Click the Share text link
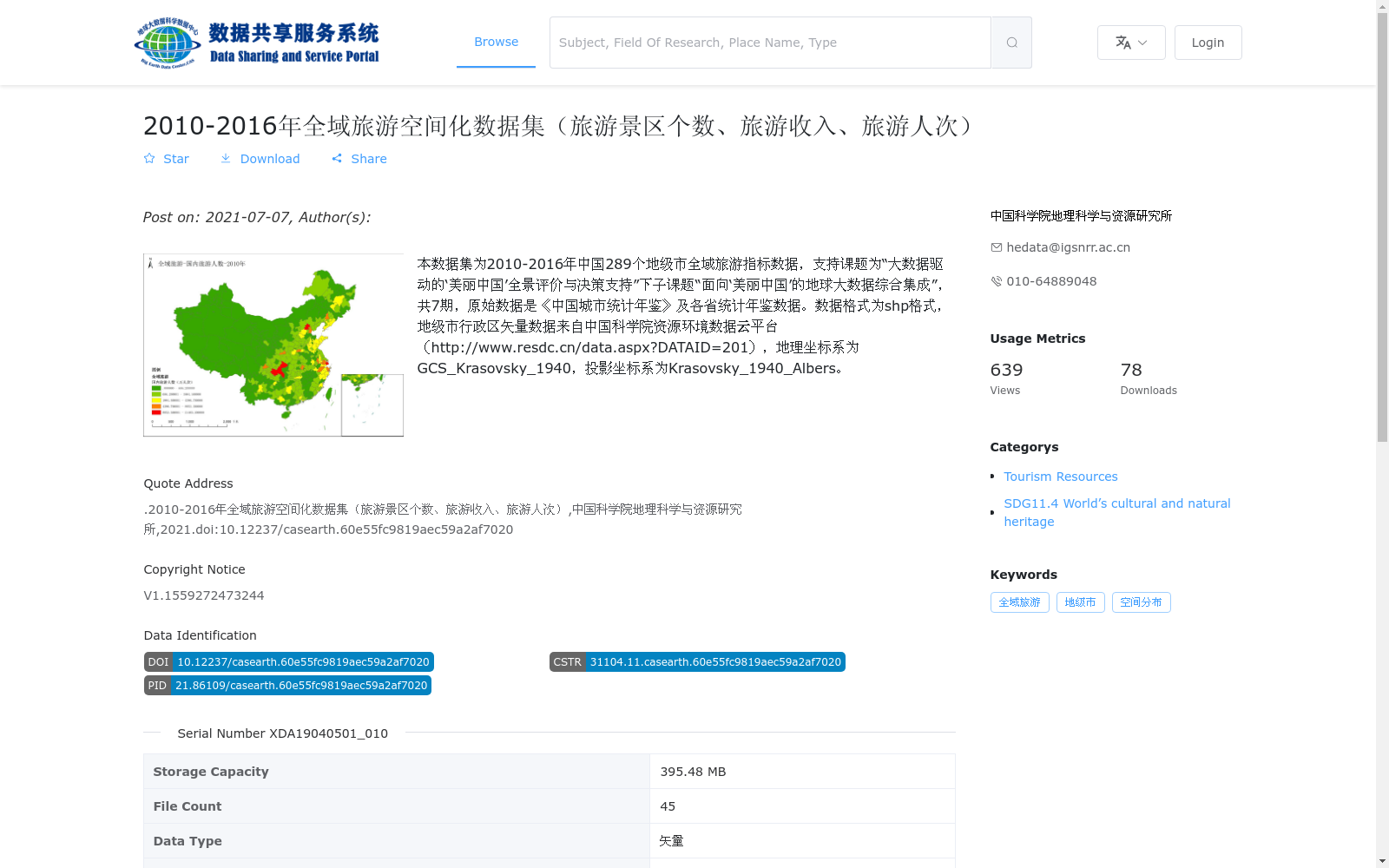Screen dimensions: 1389x868 tap(369, 159)
